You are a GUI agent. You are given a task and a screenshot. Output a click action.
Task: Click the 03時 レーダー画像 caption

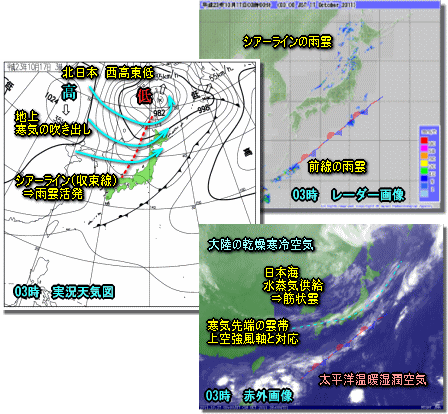click(348, 195)
